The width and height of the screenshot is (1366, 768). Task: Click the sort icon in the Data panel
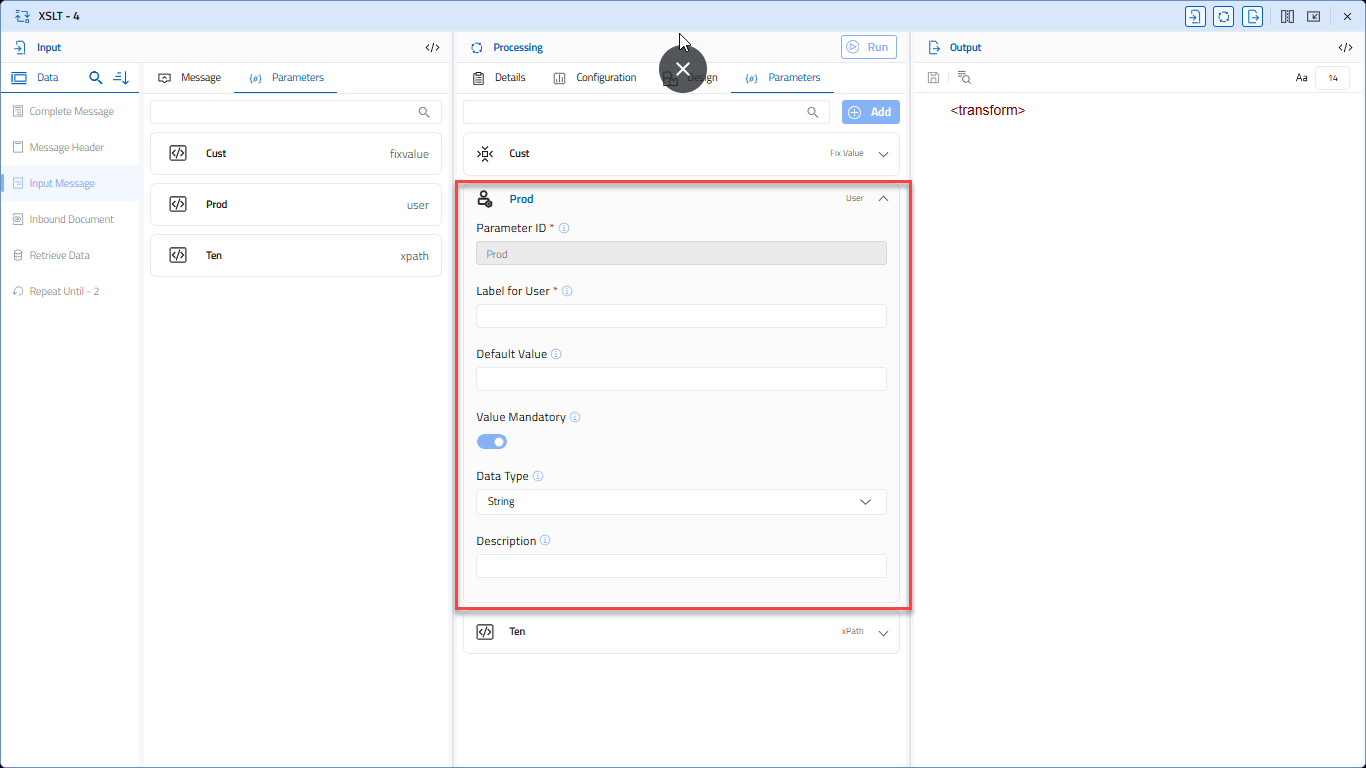pyautogui.click(x=121, y=77)
